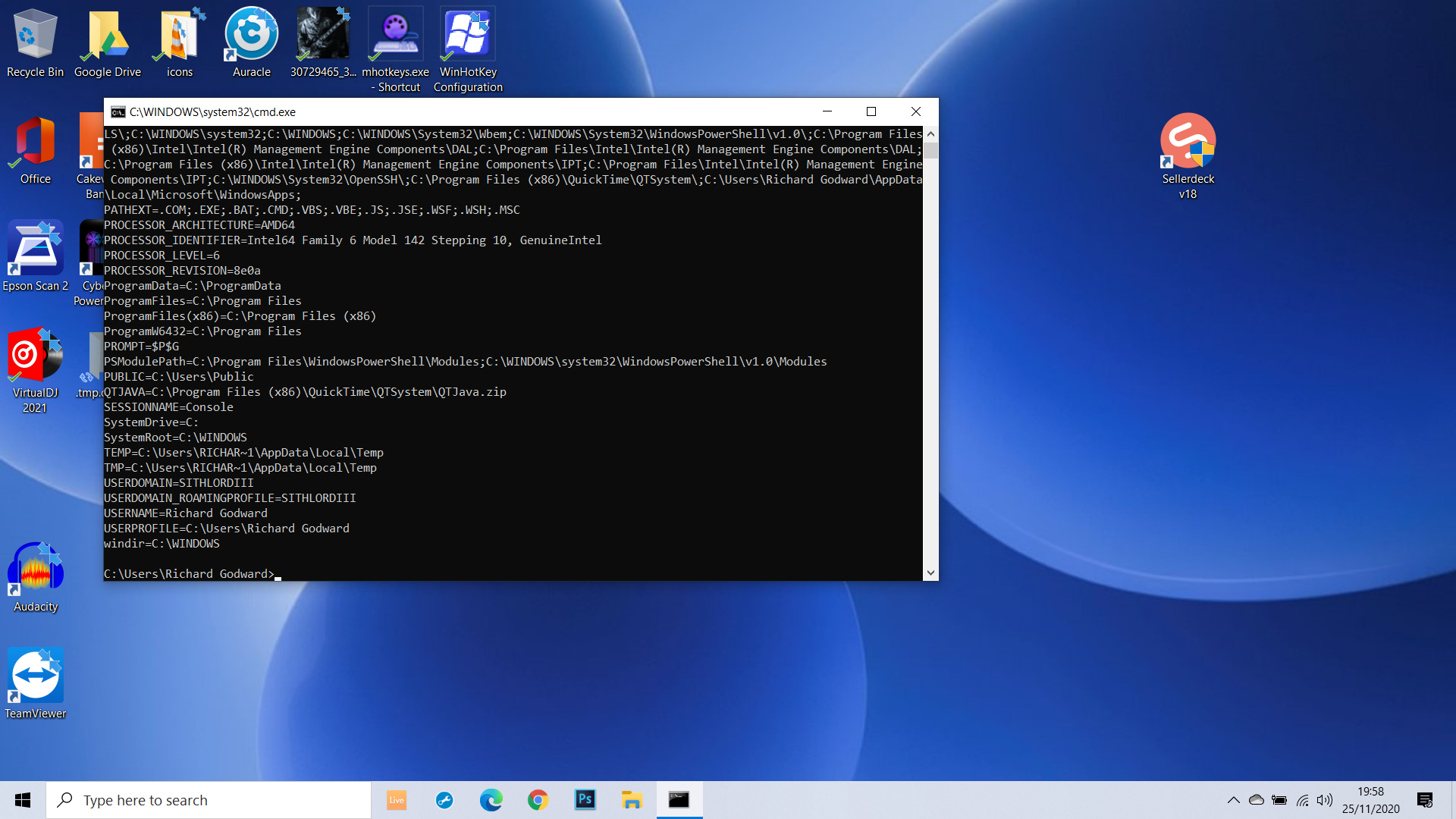Image resolution: width=1456 pixels, height=819 pixels.
Task: Minimize the cmd.exe window
Action: tap(827, 111)
